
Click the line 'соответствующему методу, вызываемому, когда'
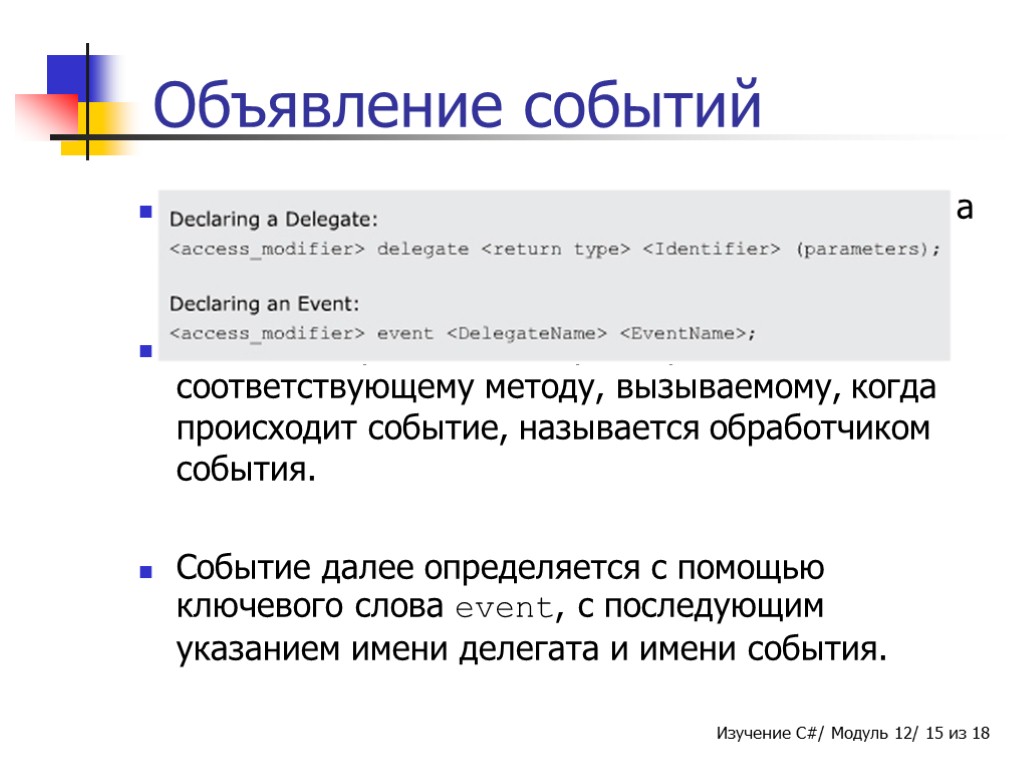(x=556, y=389)
